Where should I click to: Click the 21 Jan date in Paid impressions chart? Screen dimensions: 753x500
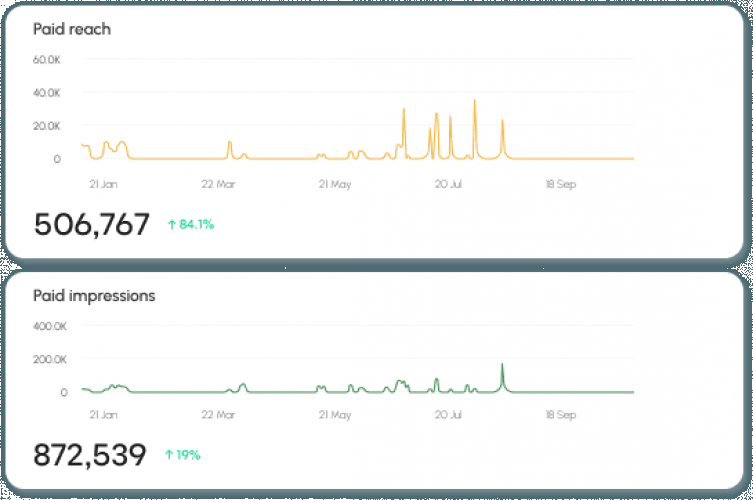pos(103,415)
